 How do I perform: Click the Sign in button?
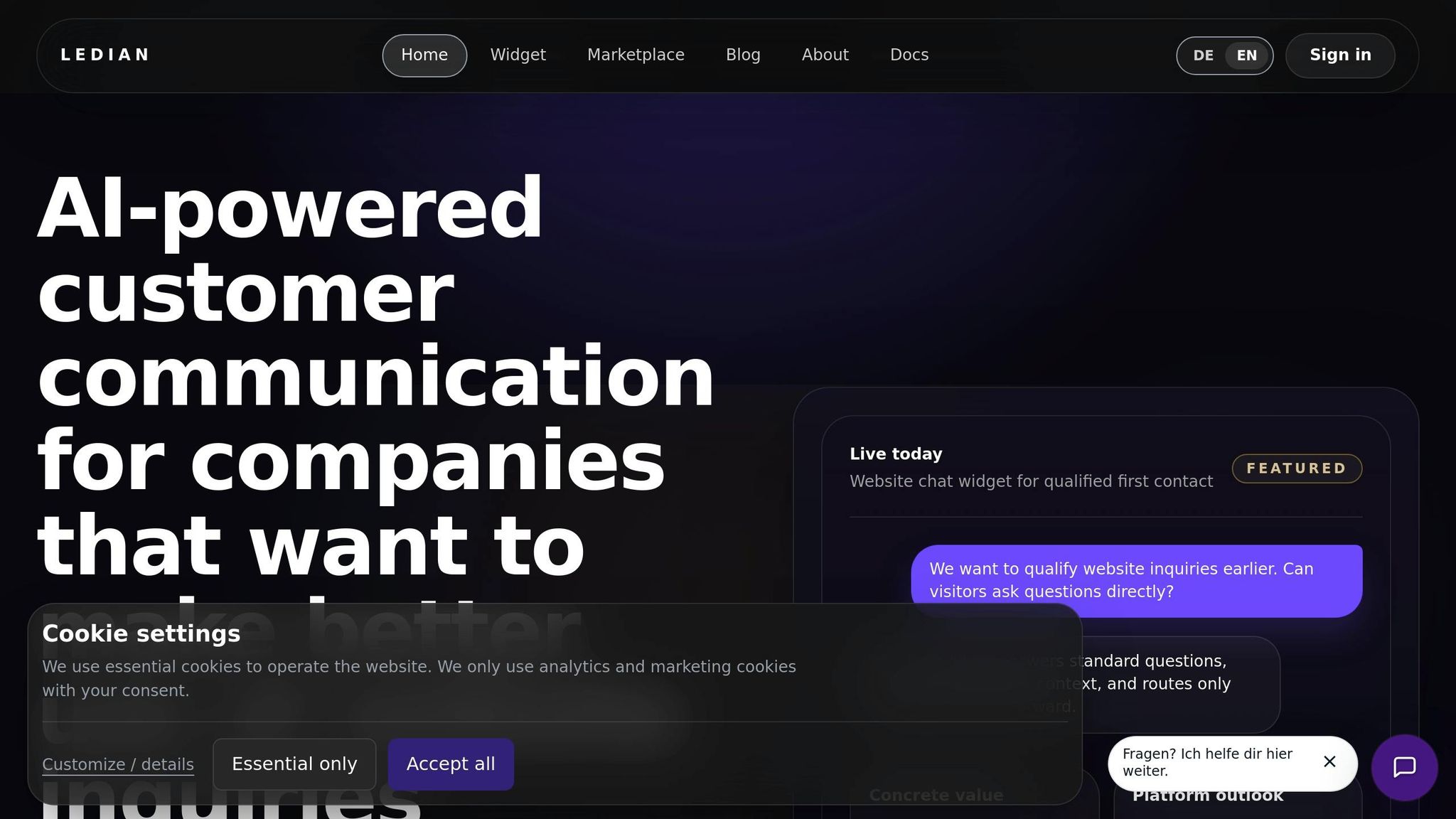[x=1340, y=55]
